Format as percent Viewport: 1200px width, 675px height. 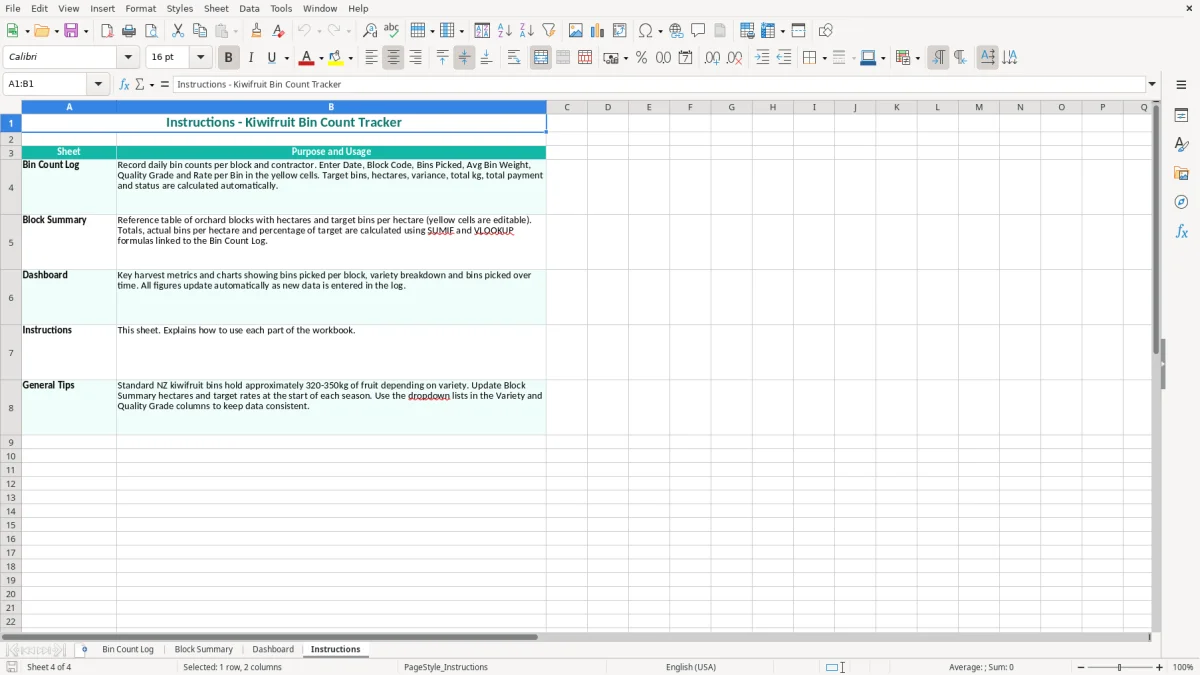point(641,58)
